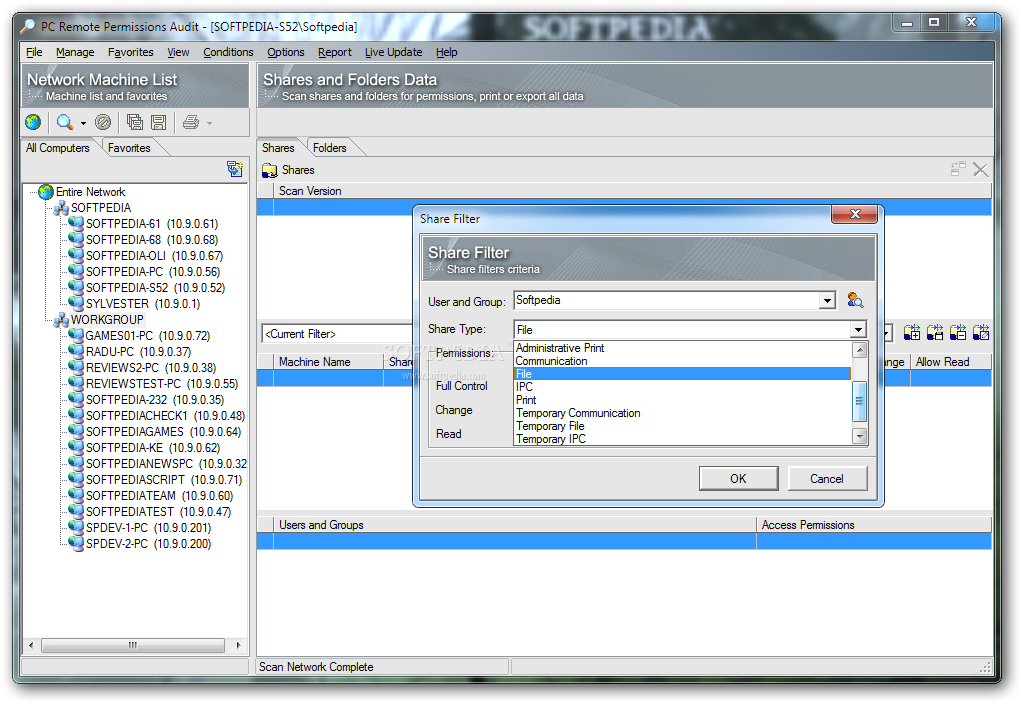Switch to the Folders tab

click(x=329, y=148)
